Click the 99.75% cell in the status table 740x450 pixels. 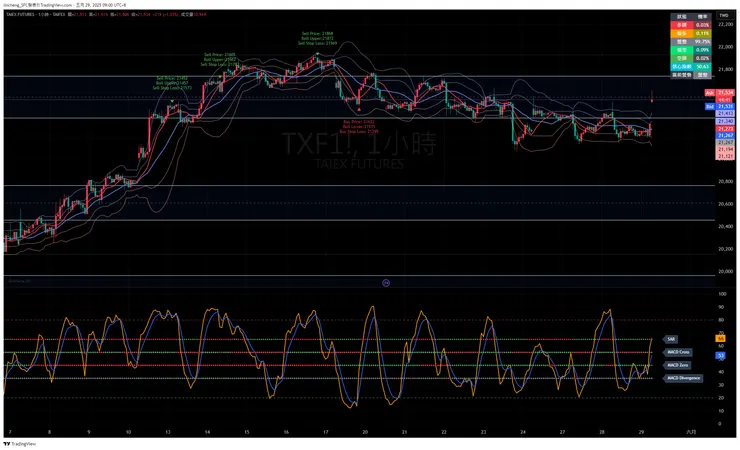pyautogui.click(x=702, y=42)
